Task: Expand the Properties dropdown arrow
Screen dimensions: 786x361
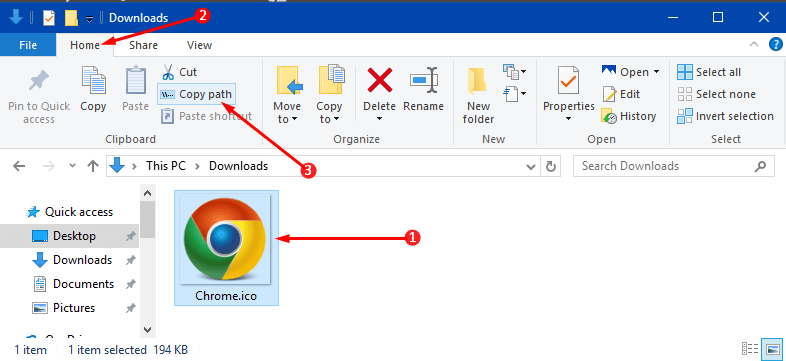Action: [568, 119]
